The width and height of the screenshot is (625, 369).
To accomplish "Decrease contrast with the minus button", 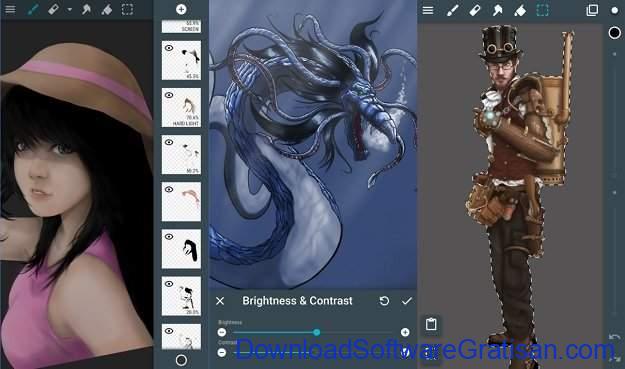I will click(222, 352).
